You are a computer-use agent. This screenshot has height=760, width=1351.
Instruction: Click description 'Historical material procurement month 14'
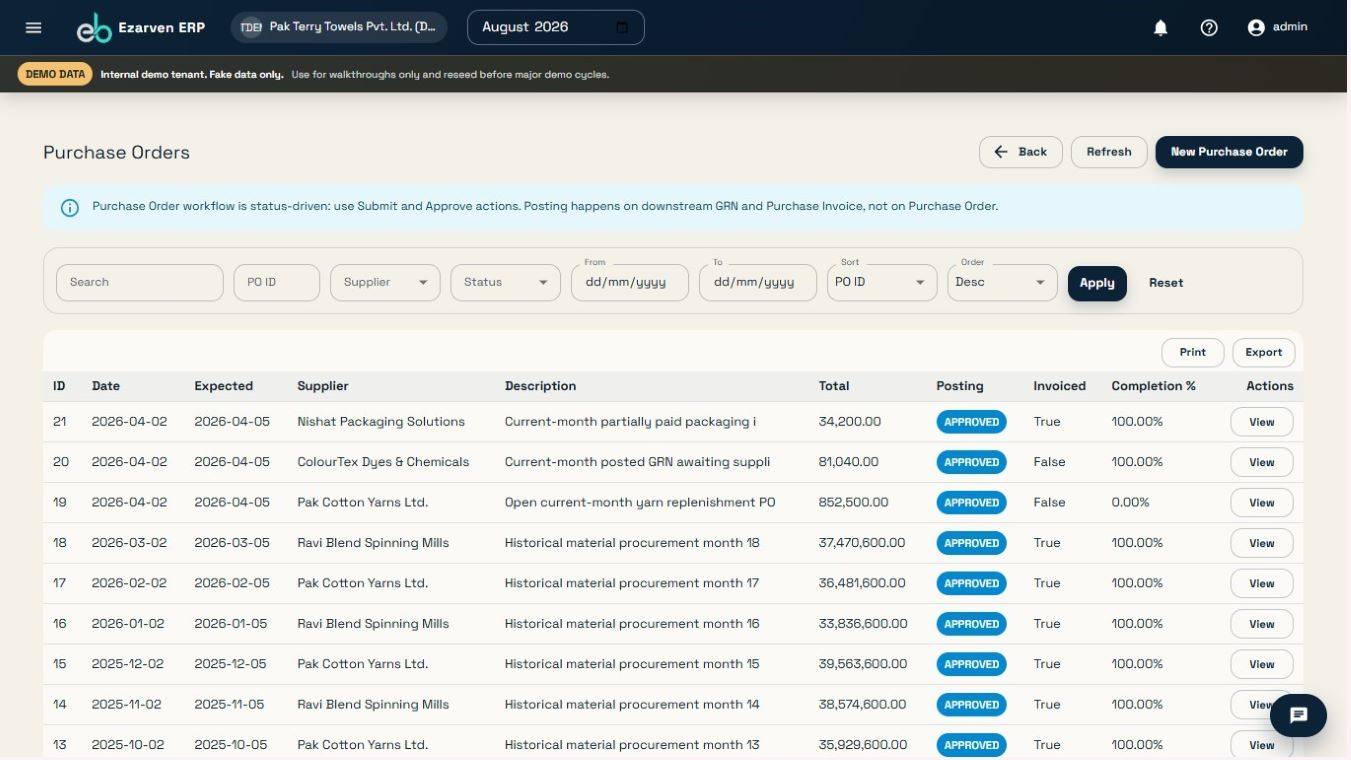(632, 704)
